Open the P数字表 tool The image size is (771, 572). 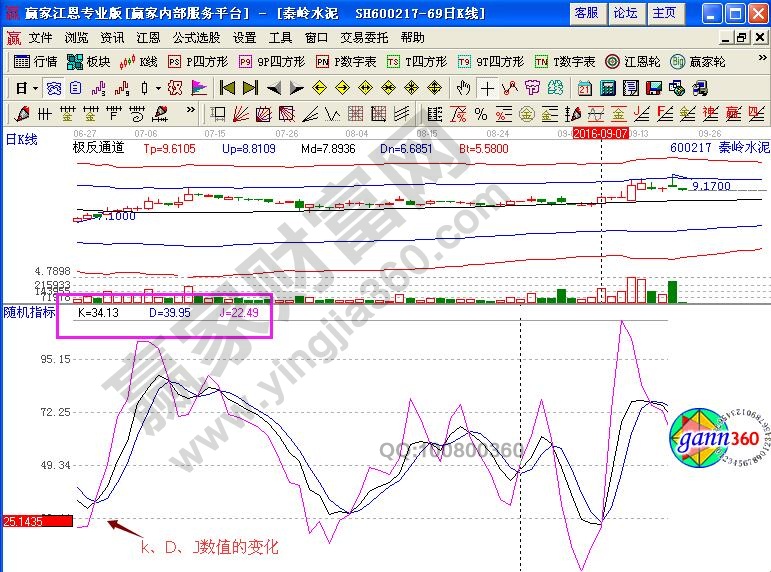(x=346, y=61)
